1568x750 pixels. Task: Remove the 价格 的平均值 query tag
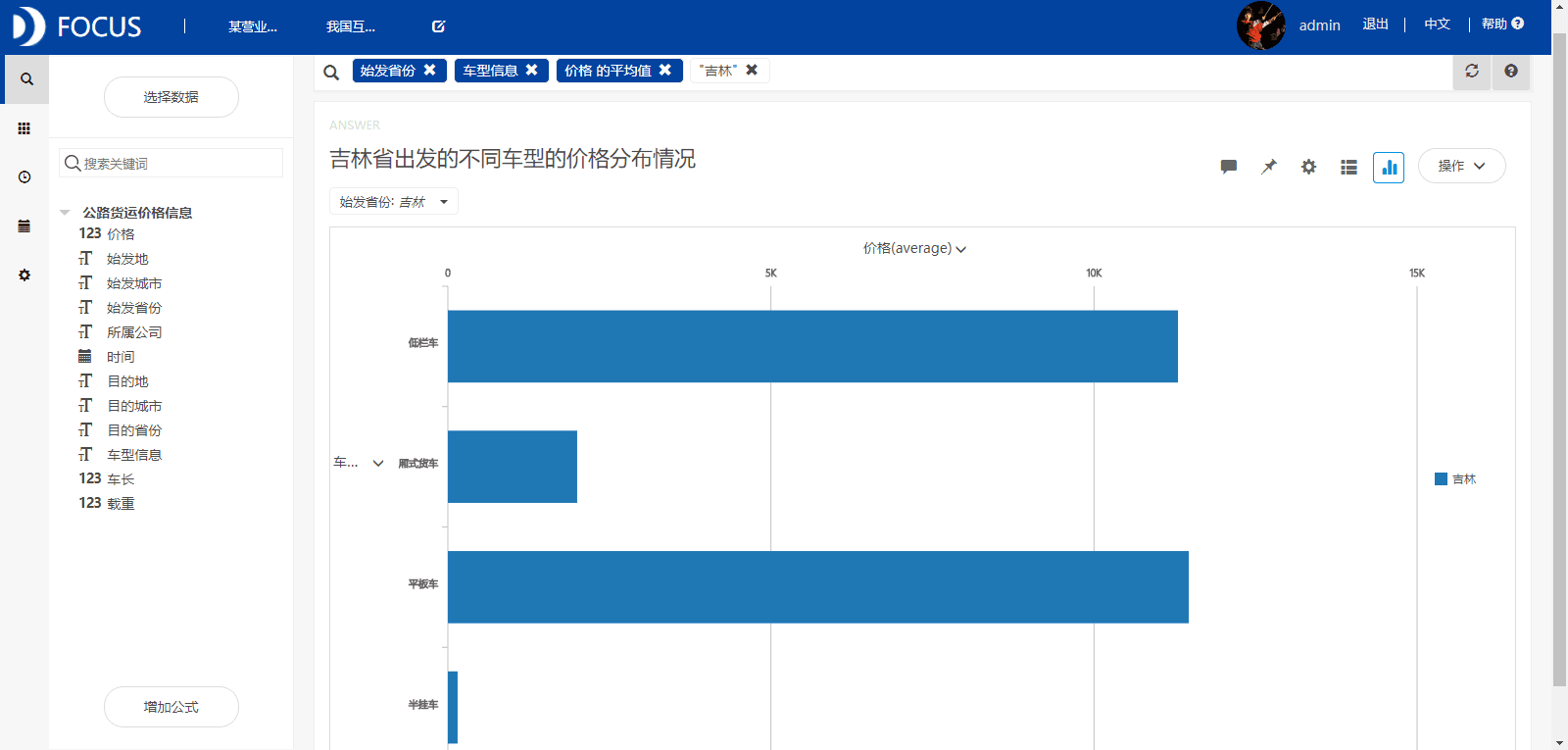click(664, 70)
